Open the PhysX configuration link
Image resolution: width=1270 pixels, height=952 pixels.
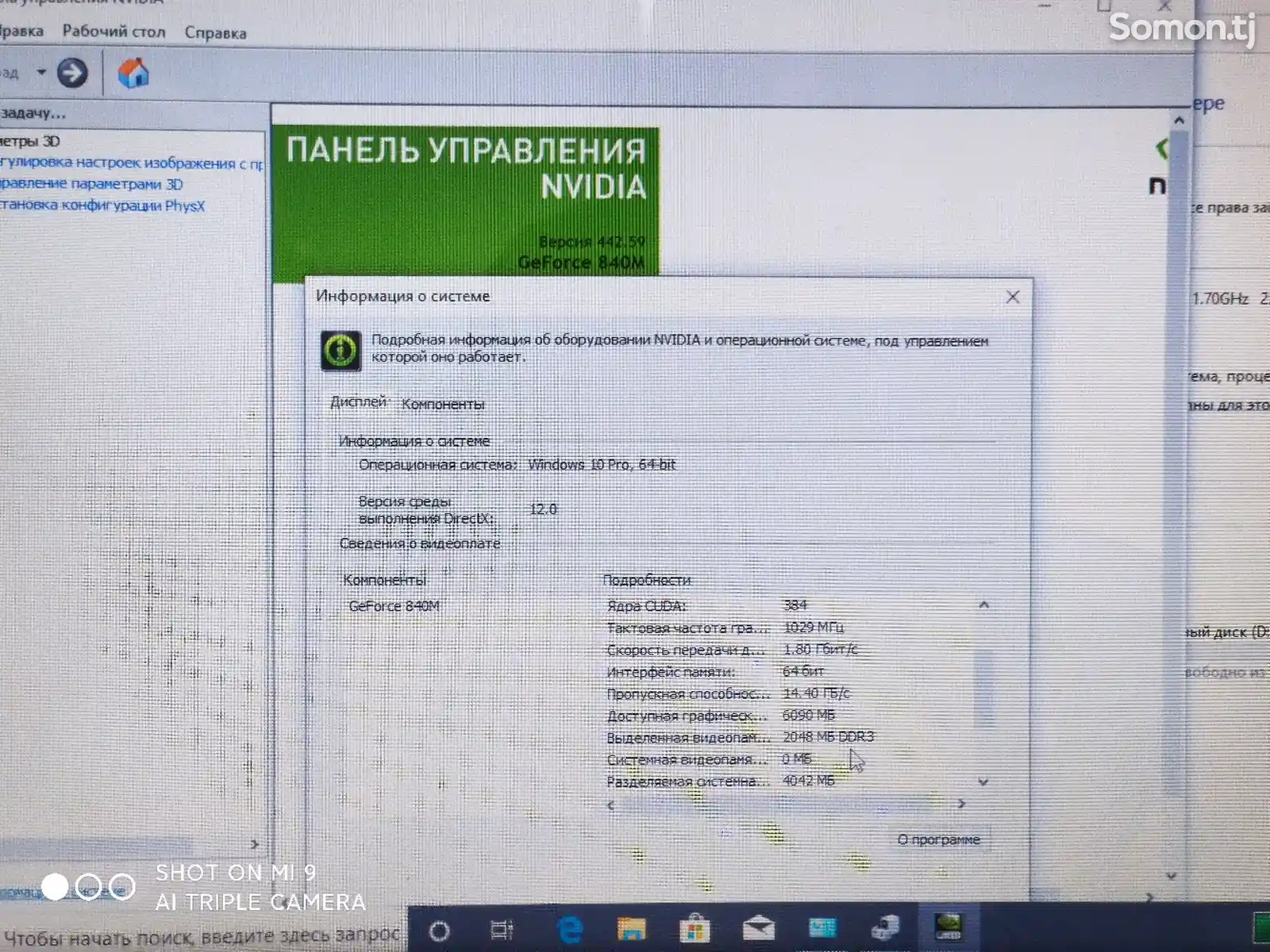[x=102, y=205]
